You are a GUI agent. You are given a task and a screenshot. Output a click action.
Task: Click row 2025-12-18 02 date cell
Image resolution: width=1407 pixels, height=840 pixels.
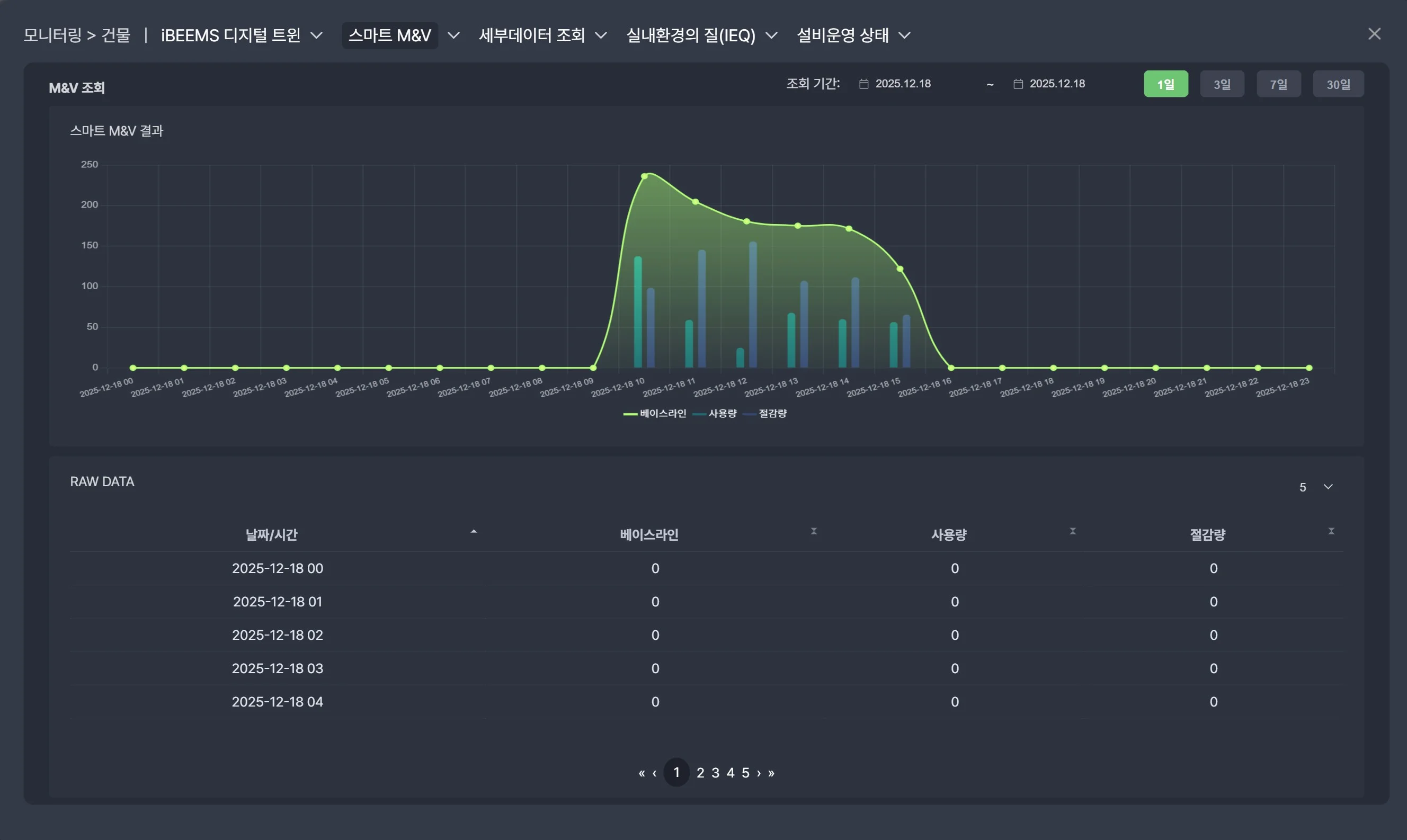pyautogui.click(x=278, y=635)
